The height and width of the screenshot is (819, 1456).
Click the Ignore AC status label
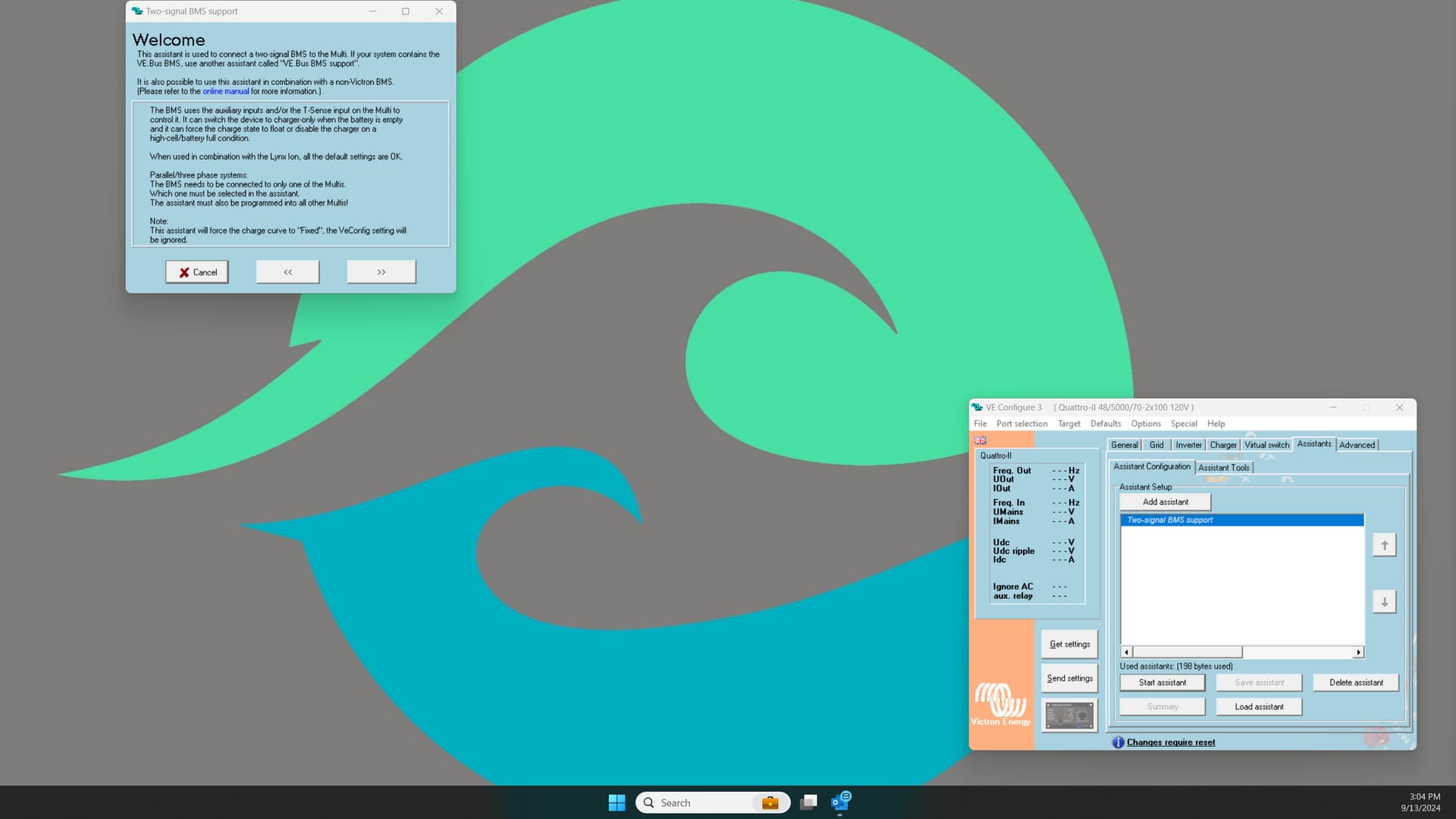coord(1012,587)
